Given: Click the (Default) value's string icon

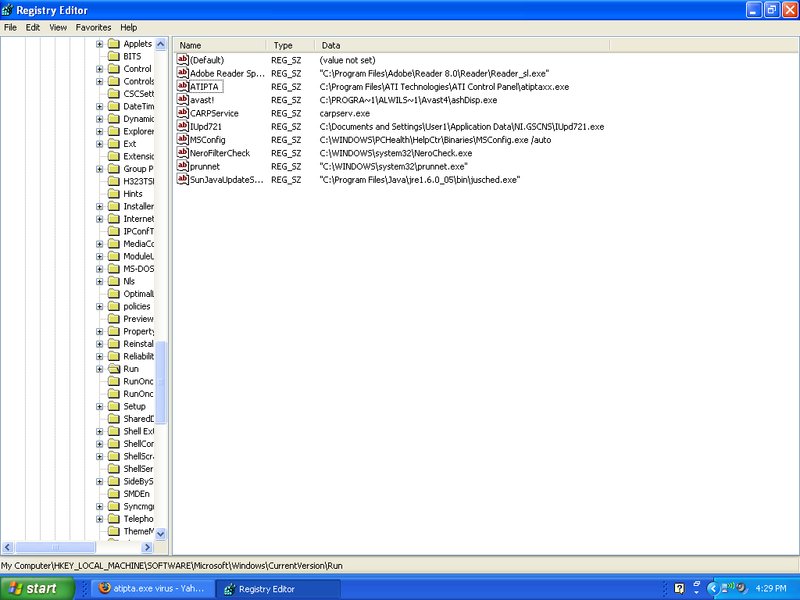Looking at the screenshot, I should [183, 60].
